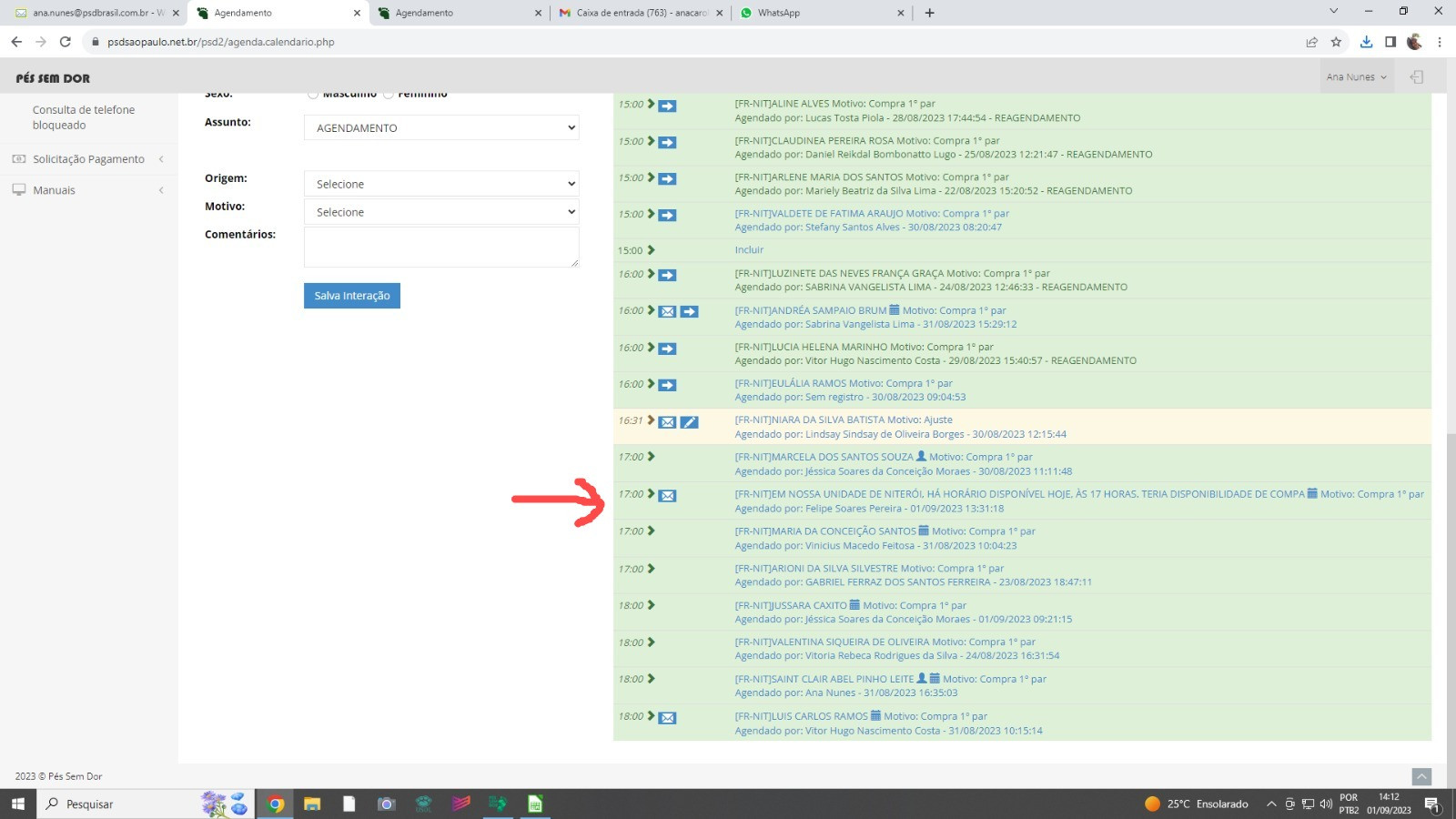Open the taskbar notification center
This screenshot has height=819, width=1456.
(x=1431, y=804)
